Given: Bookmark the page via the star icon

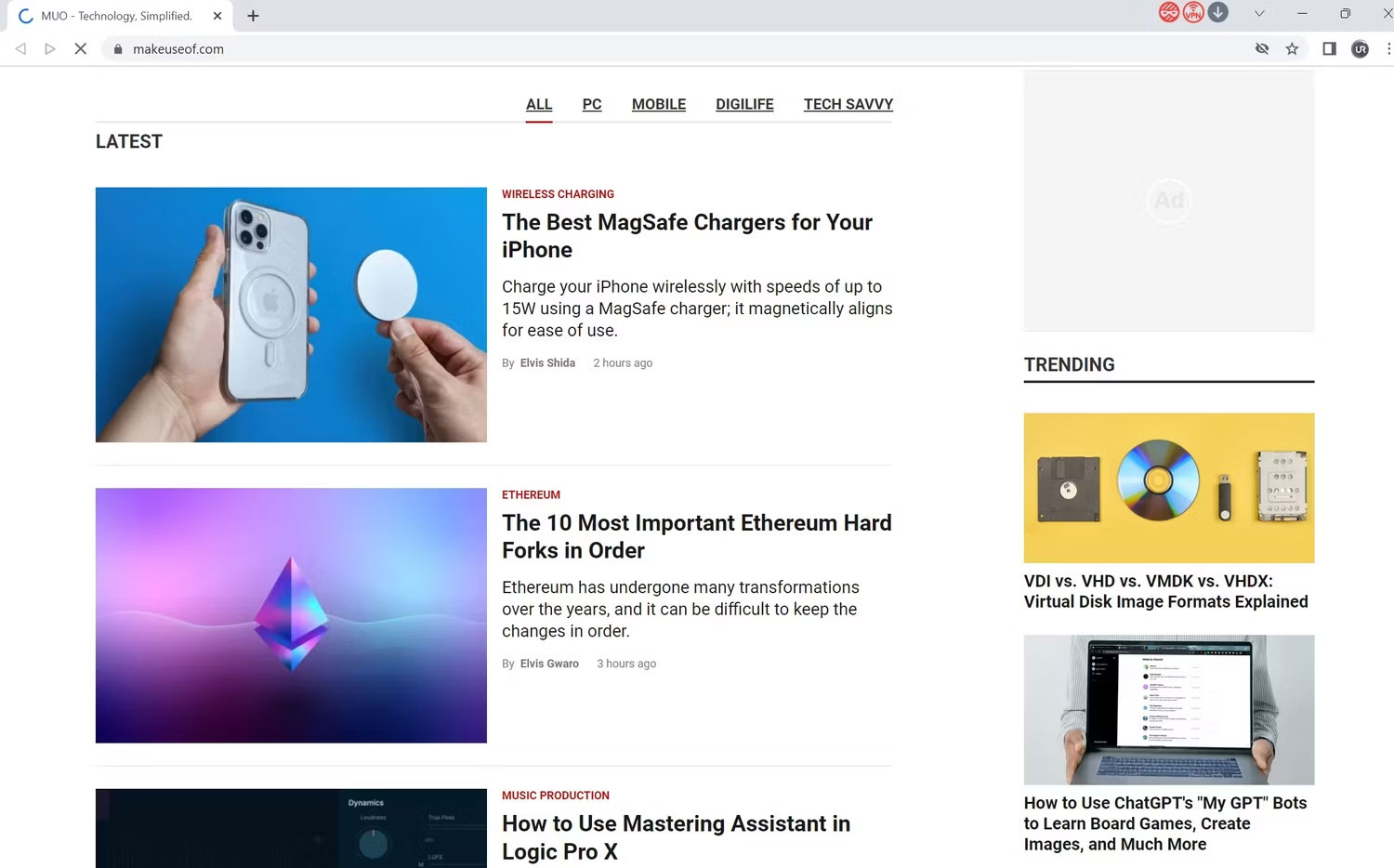Looking at the screenshot, I should [1293, 48].
